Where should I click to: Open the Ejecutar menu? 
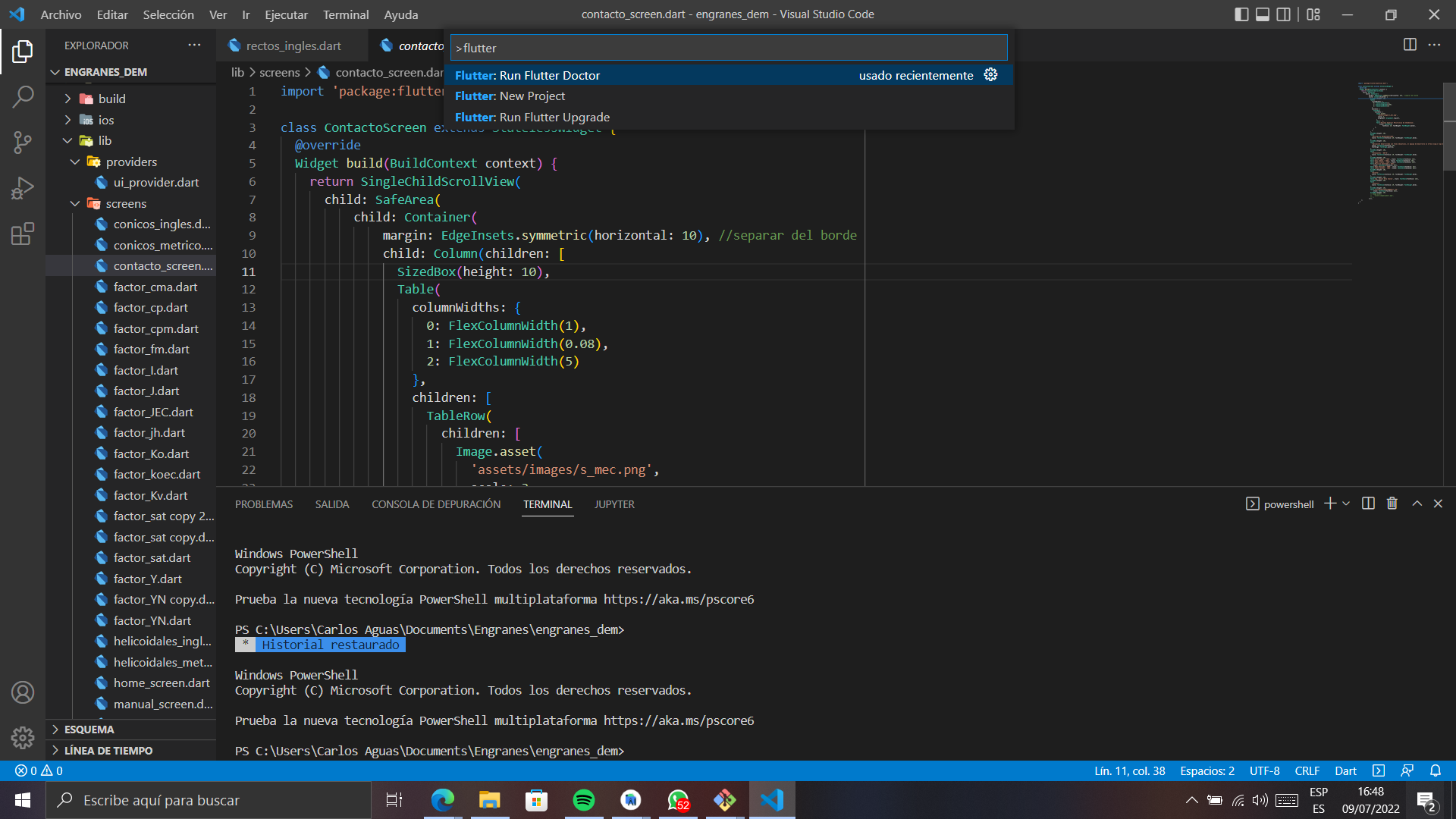(286, 14)
